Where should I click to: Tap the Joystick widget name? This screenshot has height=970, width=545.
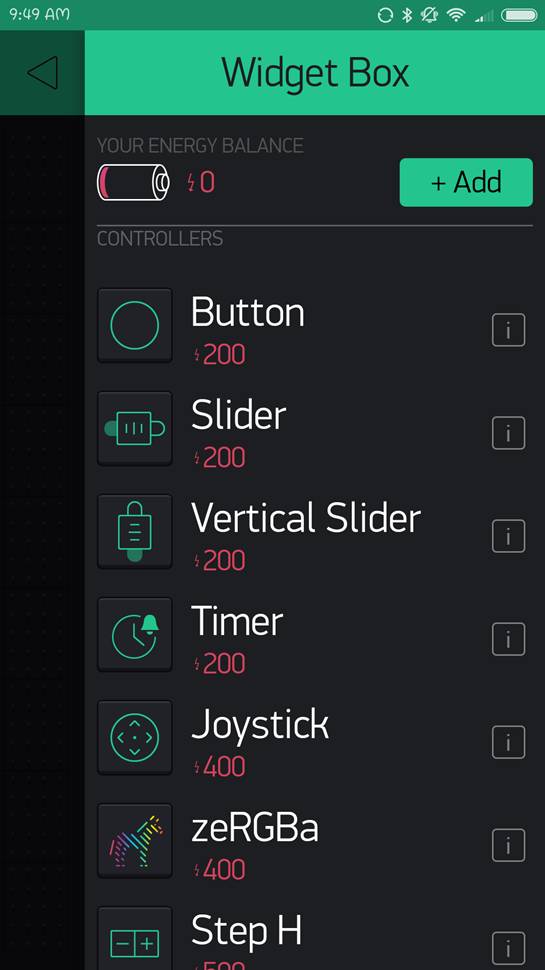(x=260, y=725)
